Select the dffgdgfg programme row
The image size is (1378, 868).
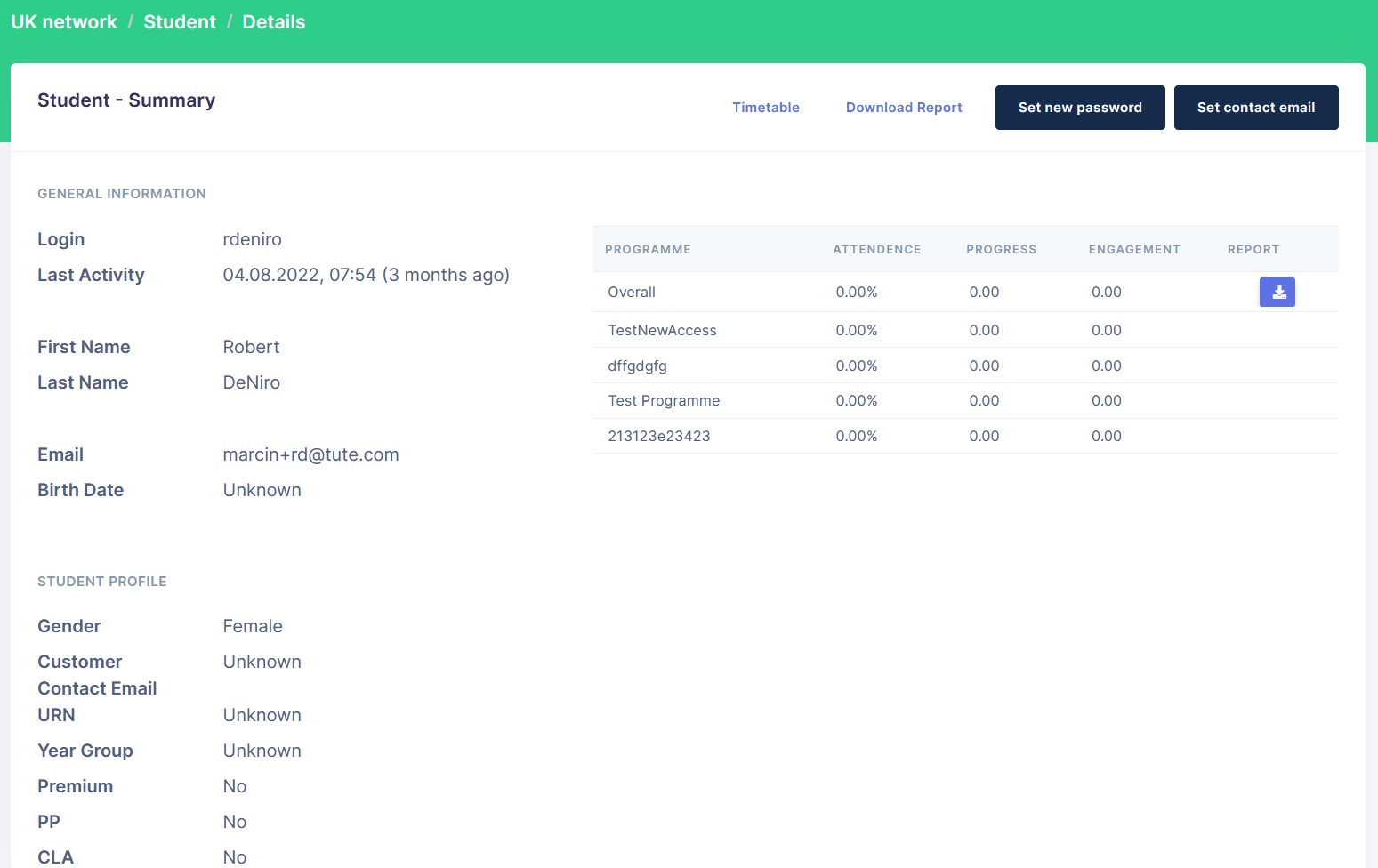637,366
